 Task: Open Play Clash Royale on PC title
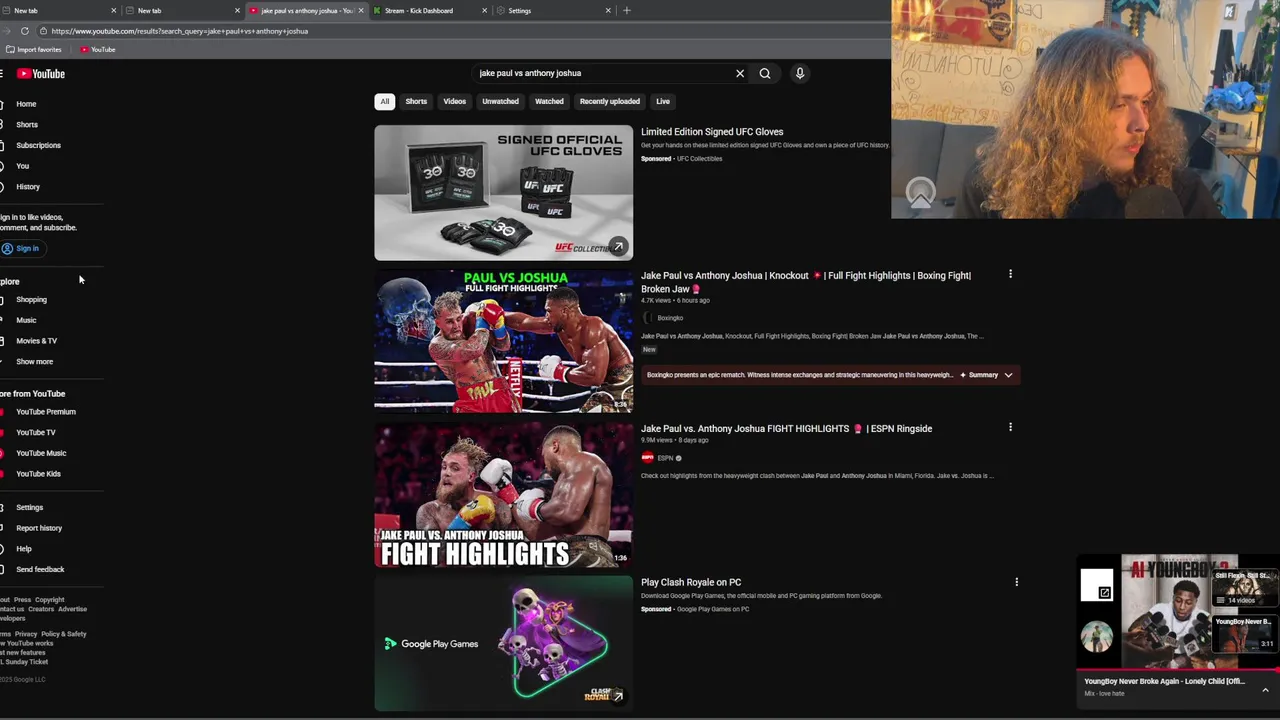pyautogui.click(x=691, y=582)
